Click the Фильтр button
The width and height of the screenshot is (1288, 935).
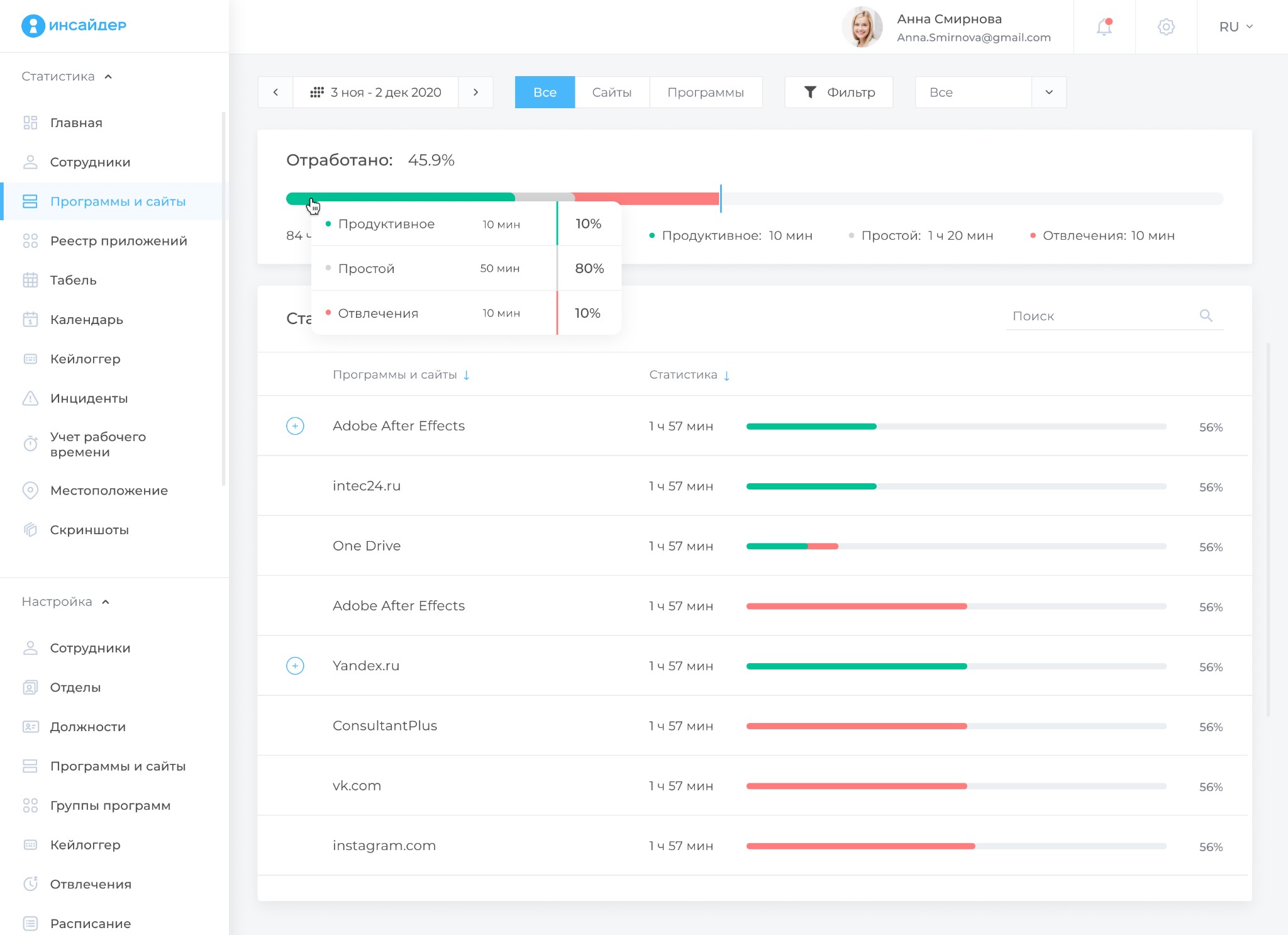point(838,92)
